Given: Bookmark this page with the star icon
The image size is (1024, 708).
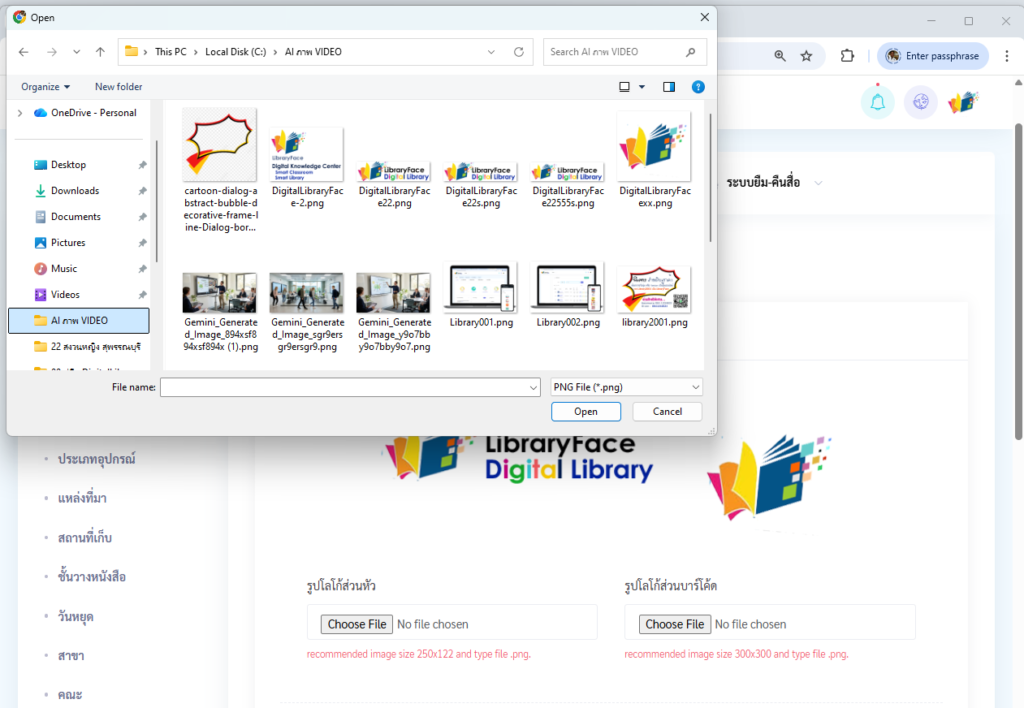Looking at the screenshot, I should pyautogui.click(x=806, y=56).
